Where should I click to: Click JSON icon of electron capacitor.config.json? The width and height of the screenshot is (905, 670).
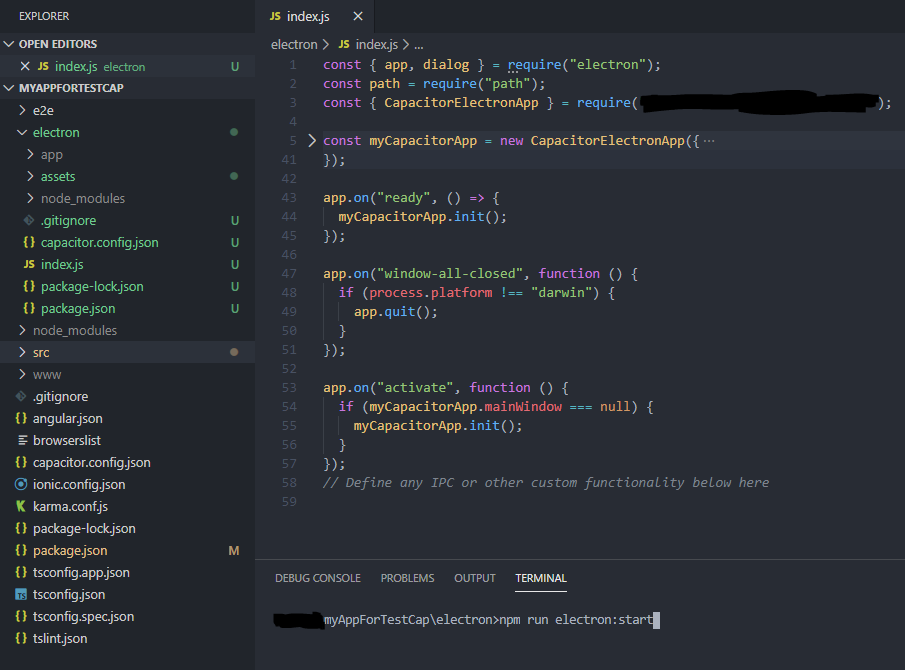point(29,242)
